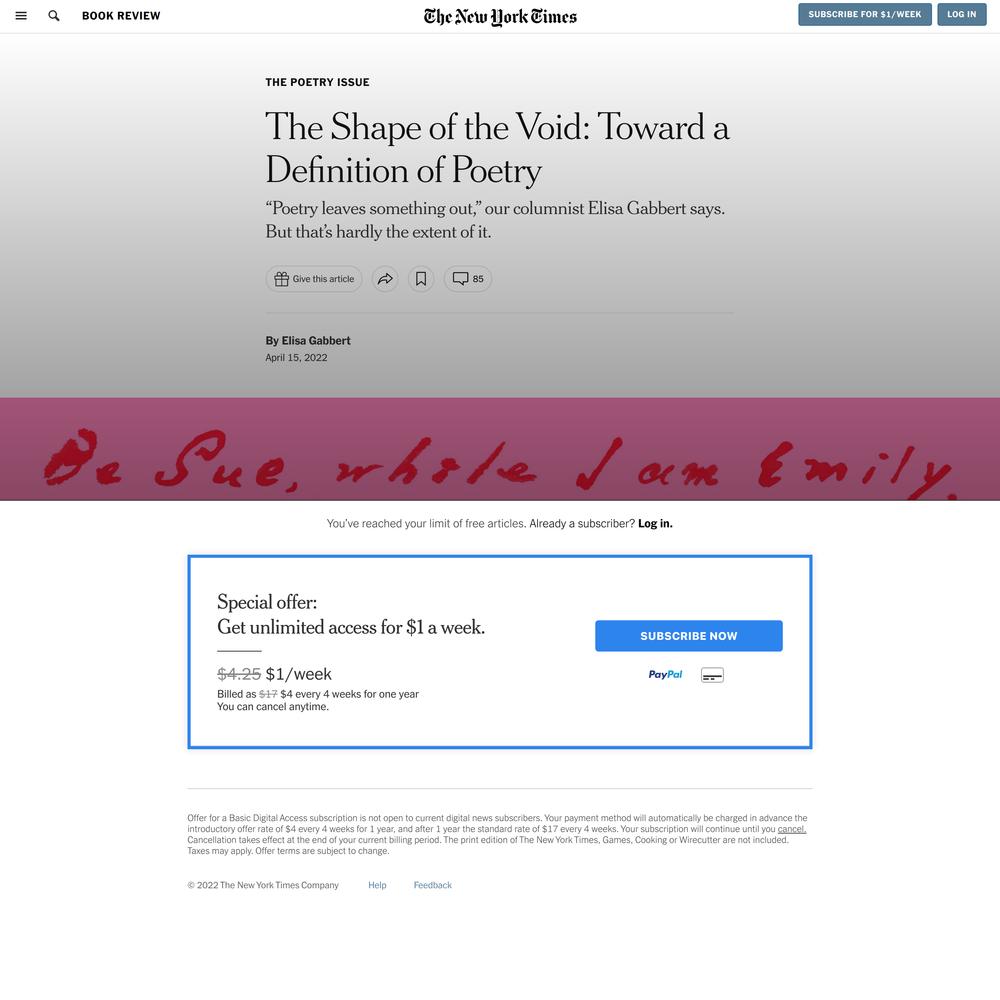Select the PayPal payment logo
The image size is (1000, 1000).
[x=665, y=674]
